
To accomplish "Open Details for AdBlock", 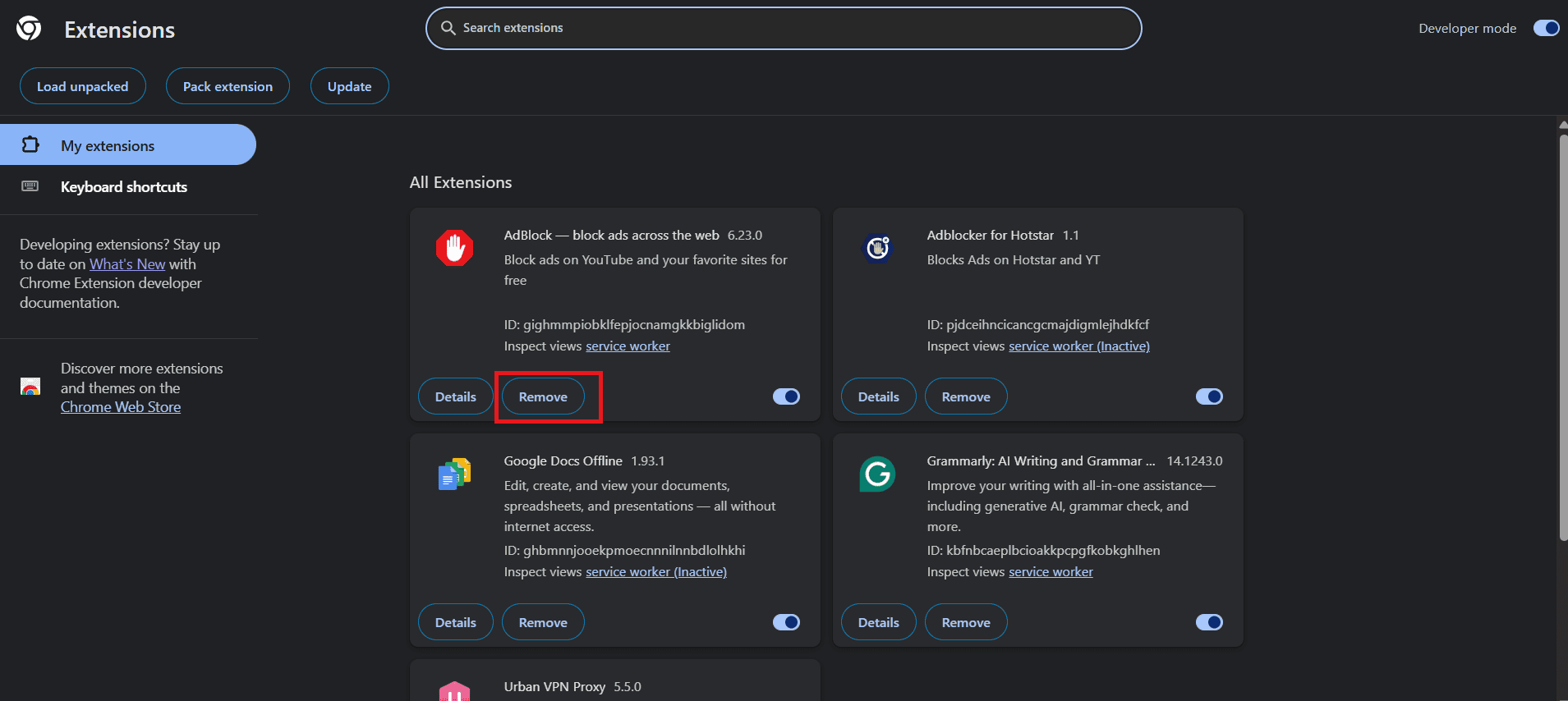I will [x=456, y=396].
